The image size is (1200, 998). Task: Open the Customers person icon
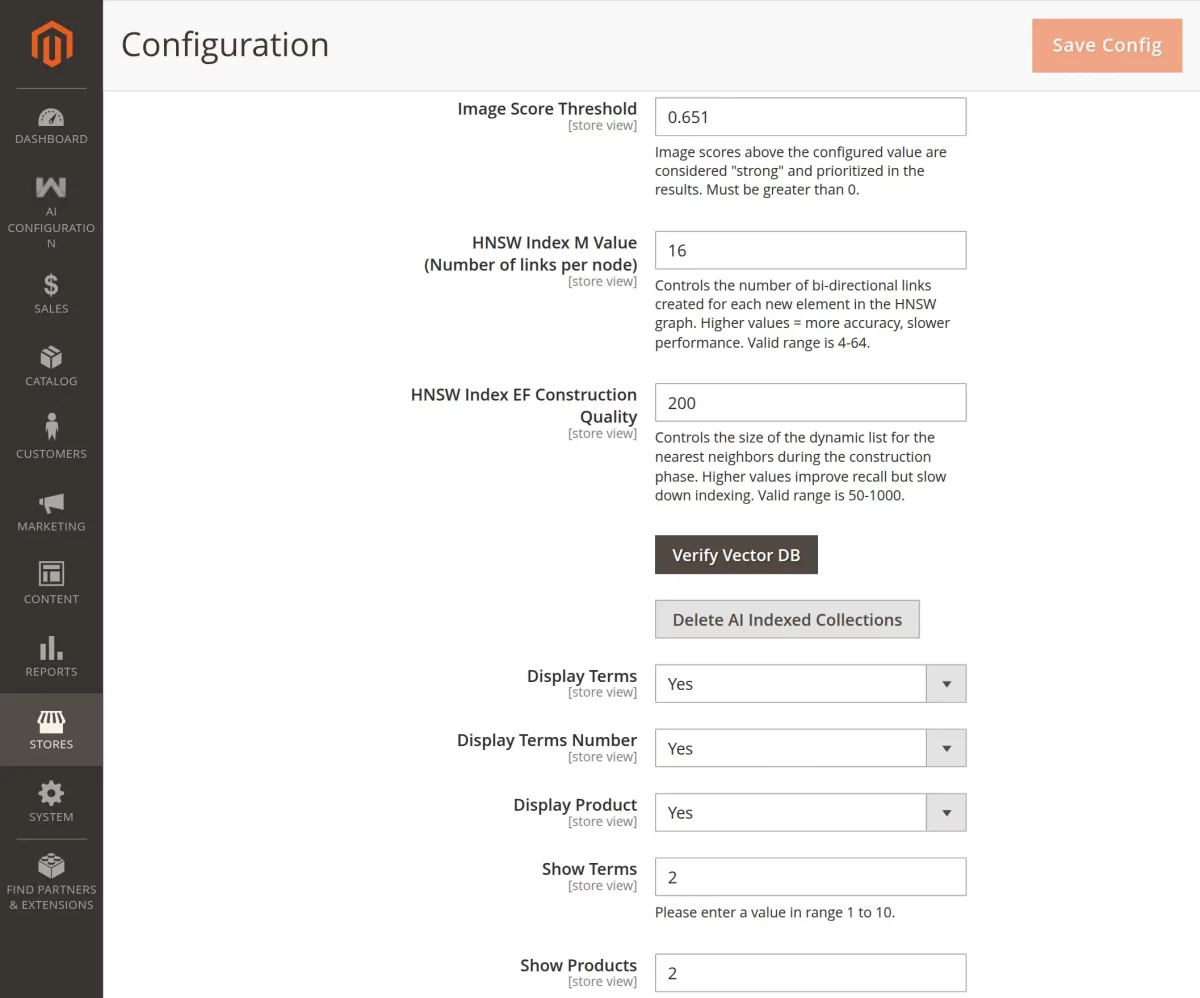pyautogui.click(x=51, y=427)
